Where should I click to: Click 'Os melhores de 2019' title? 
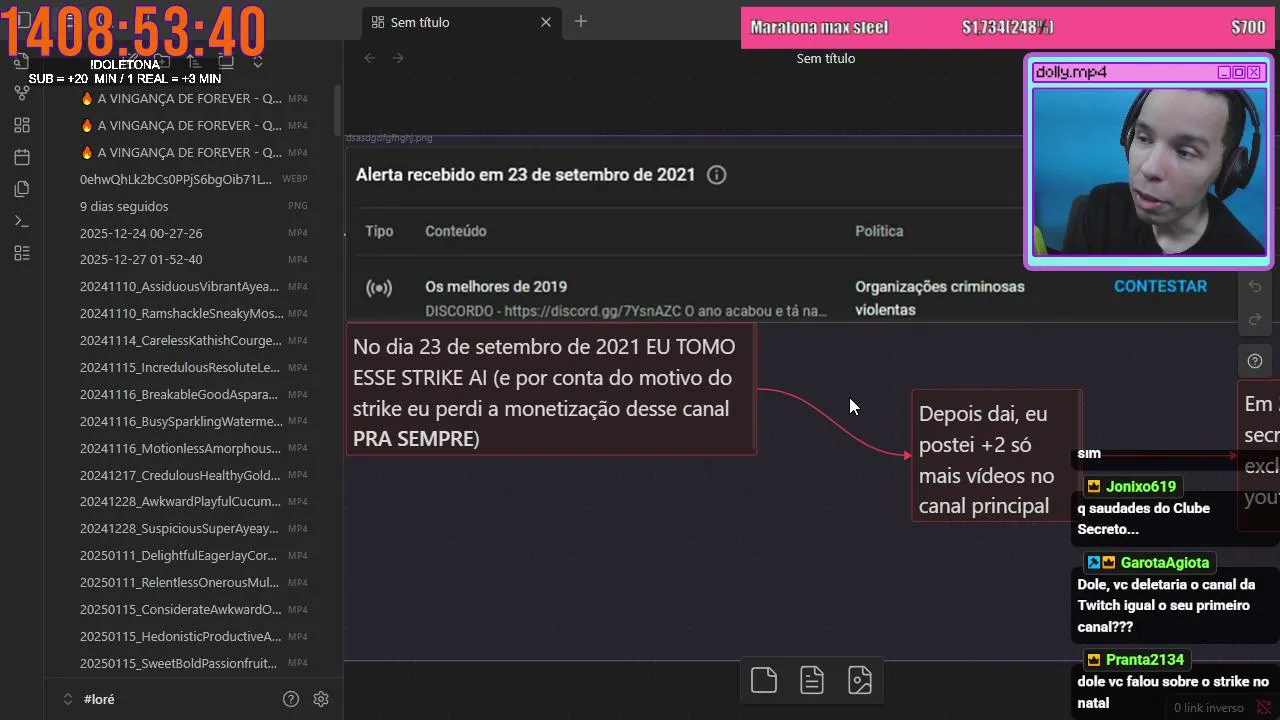click(x=496, y=287)
